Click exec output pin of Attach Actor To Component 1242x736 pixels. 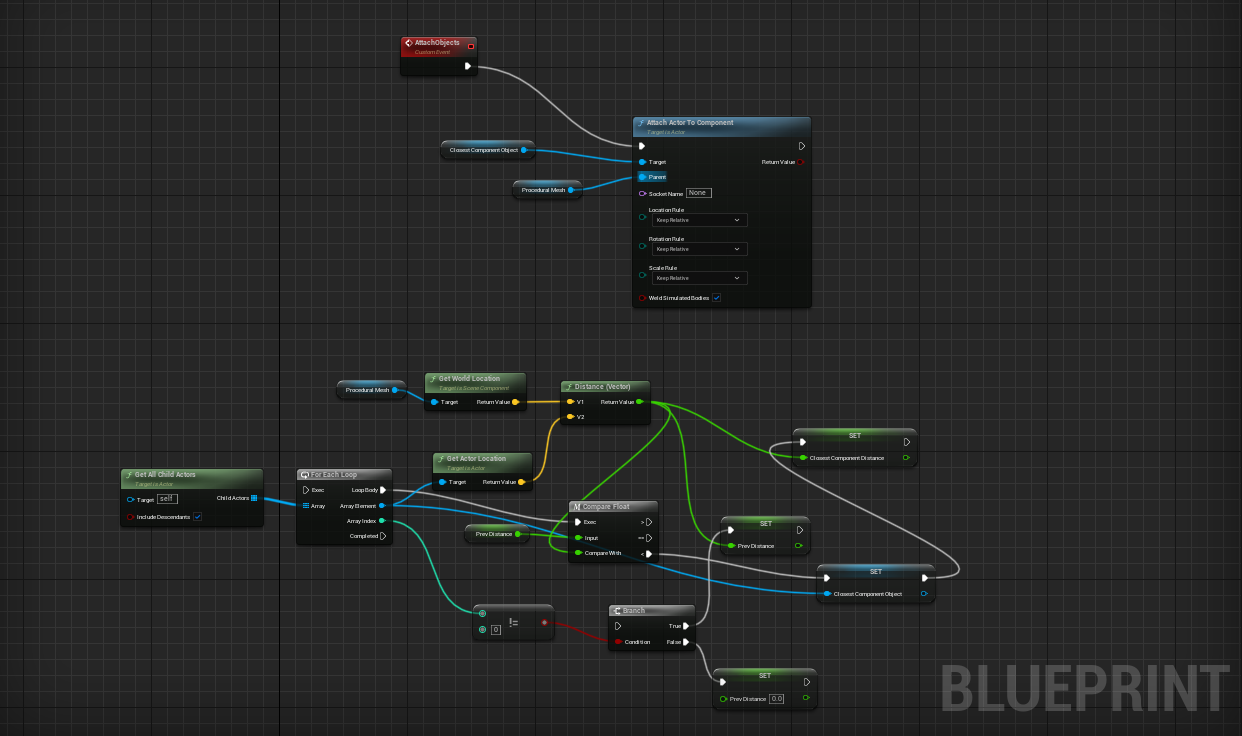click(802, 146)
